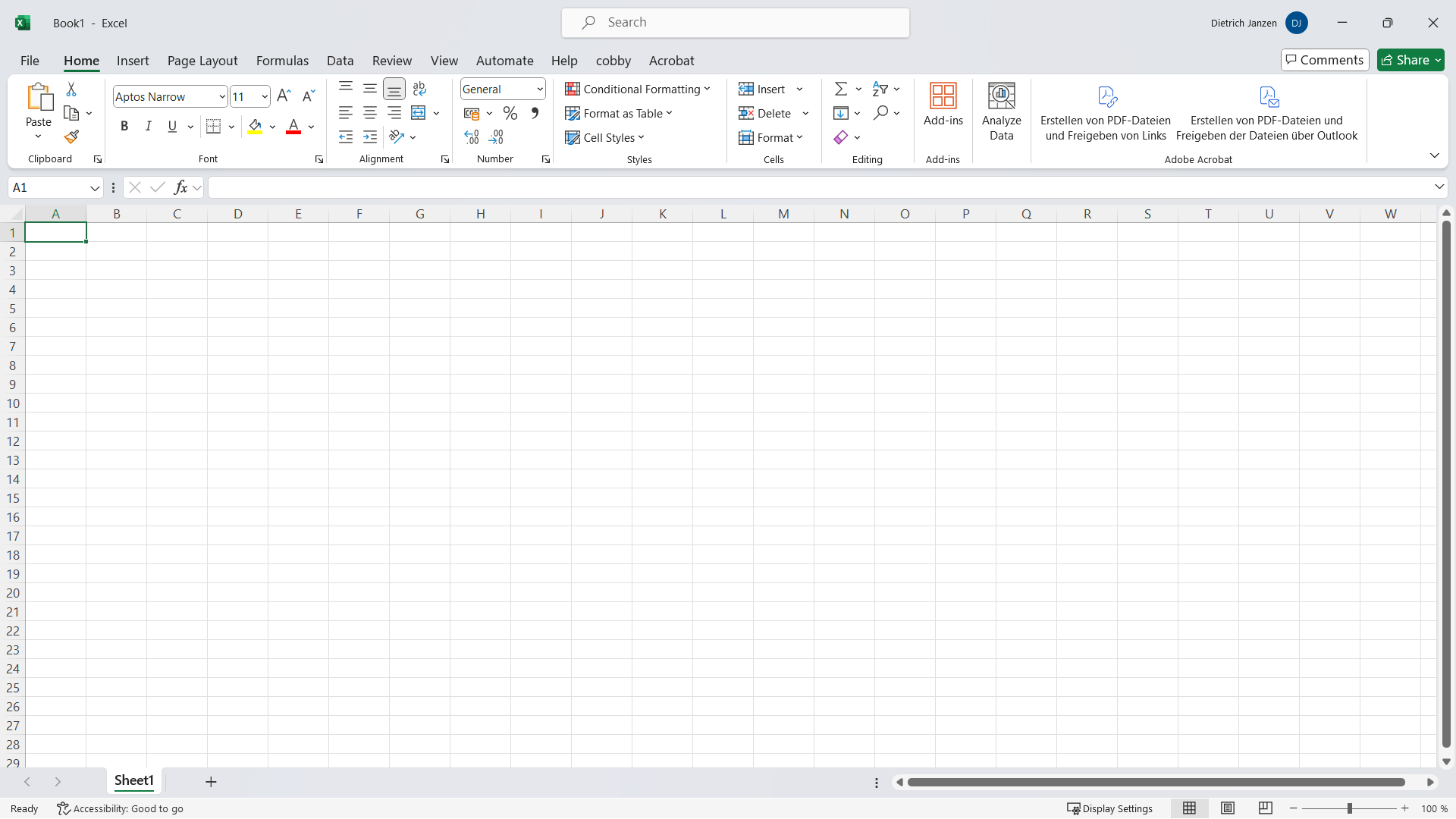The width and height of the screenshot is (1456, 819).
Task: Expand the General number format dropdown
Action: click(x=540, y=89)
